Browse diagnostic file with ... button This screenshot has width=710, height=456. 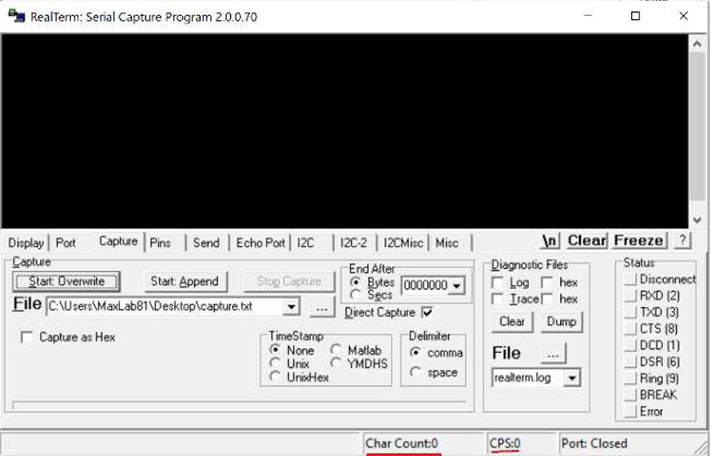[553, 354]
